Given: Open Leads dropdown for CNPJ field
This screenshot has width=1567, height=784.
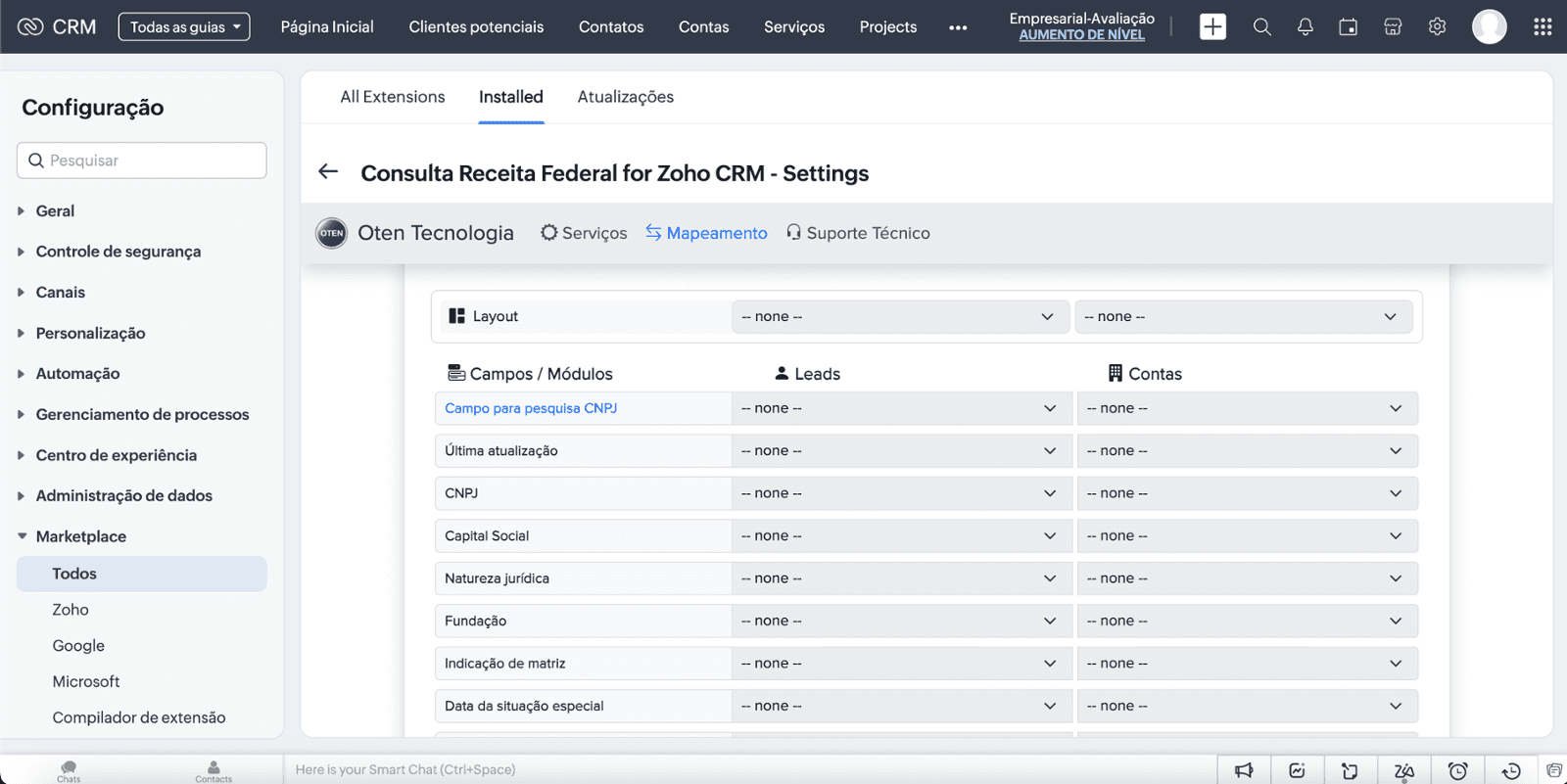Looking at the screenshot, I should [x=898, y=493].
